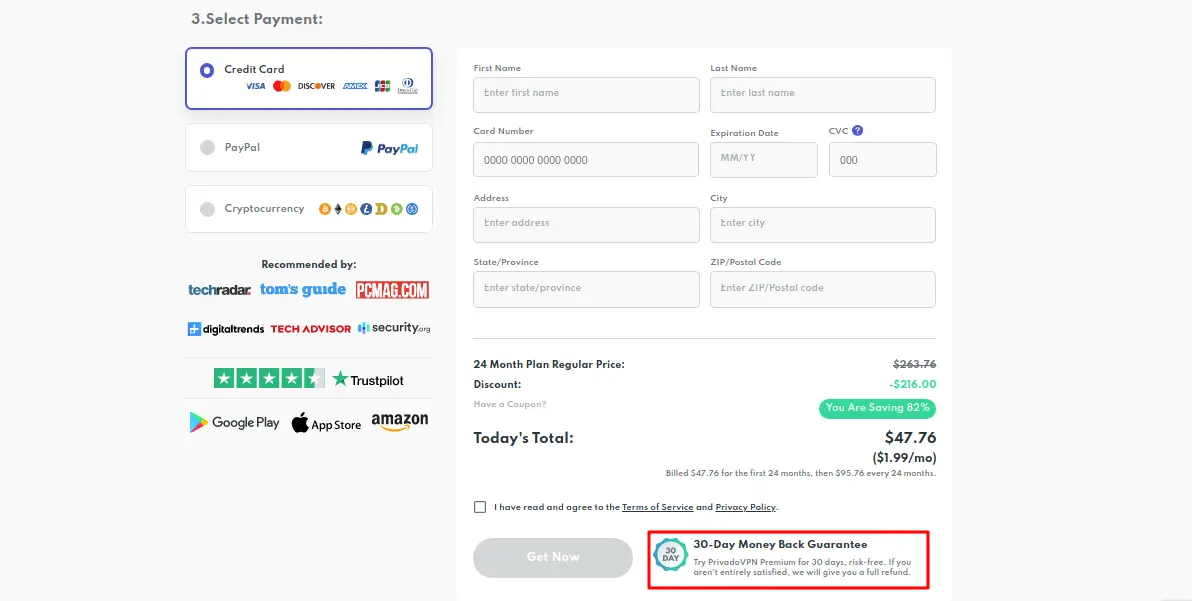Click the 30 Day guarantee seal icon
Viewport: 1192px width, 601px height.
[670, 554]
